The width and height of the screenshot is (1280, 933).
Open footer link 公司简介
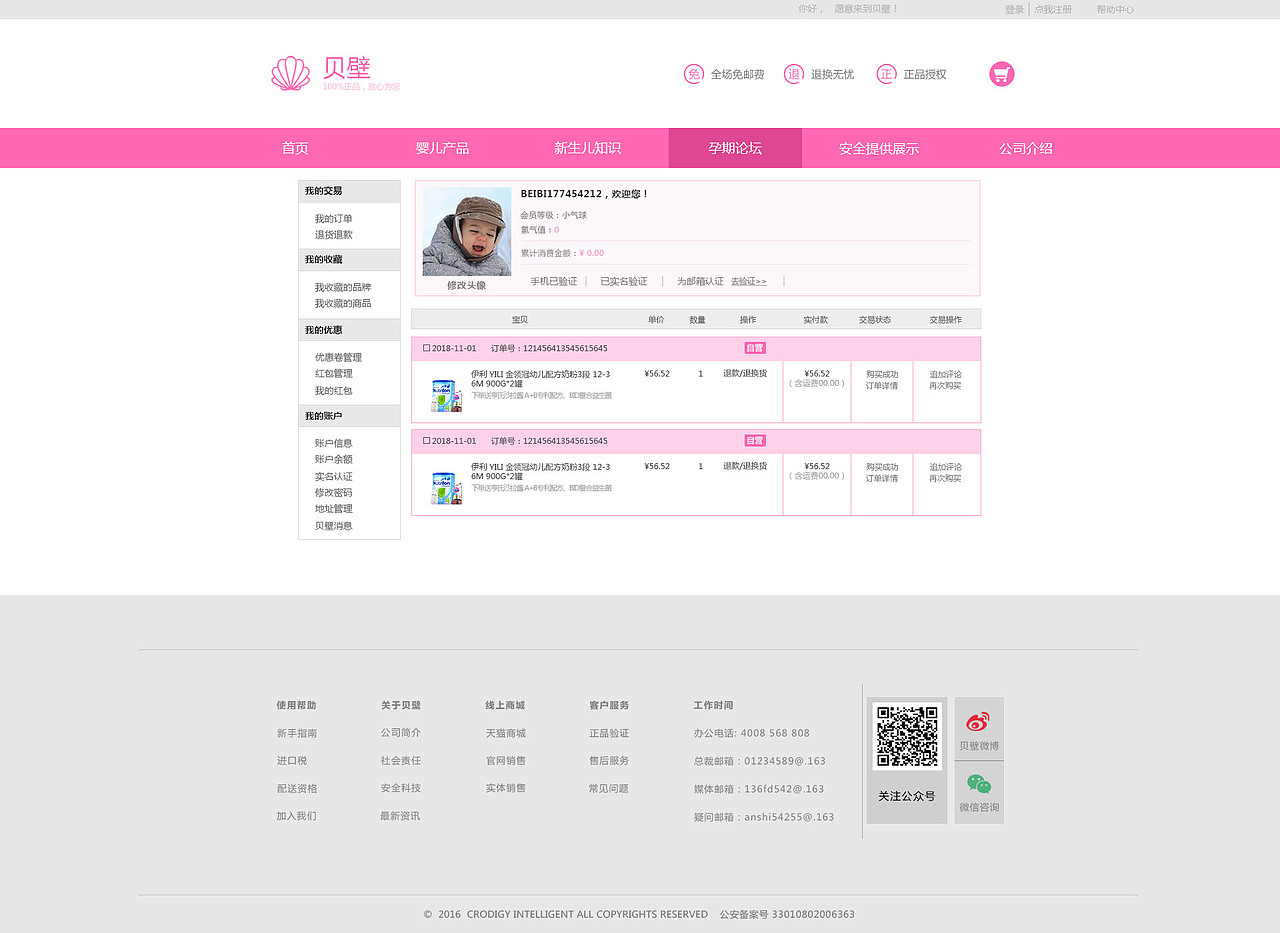pyautogui.click(x=401, y=733)
